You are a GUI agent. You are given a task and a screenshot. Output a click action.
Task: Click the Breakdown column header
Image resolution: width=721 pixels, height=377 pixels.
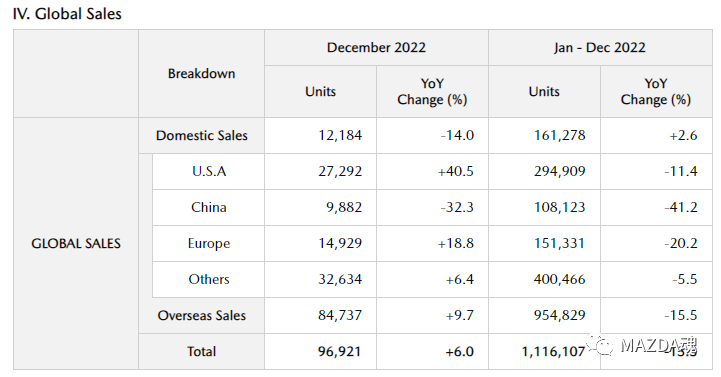point(201,74)
